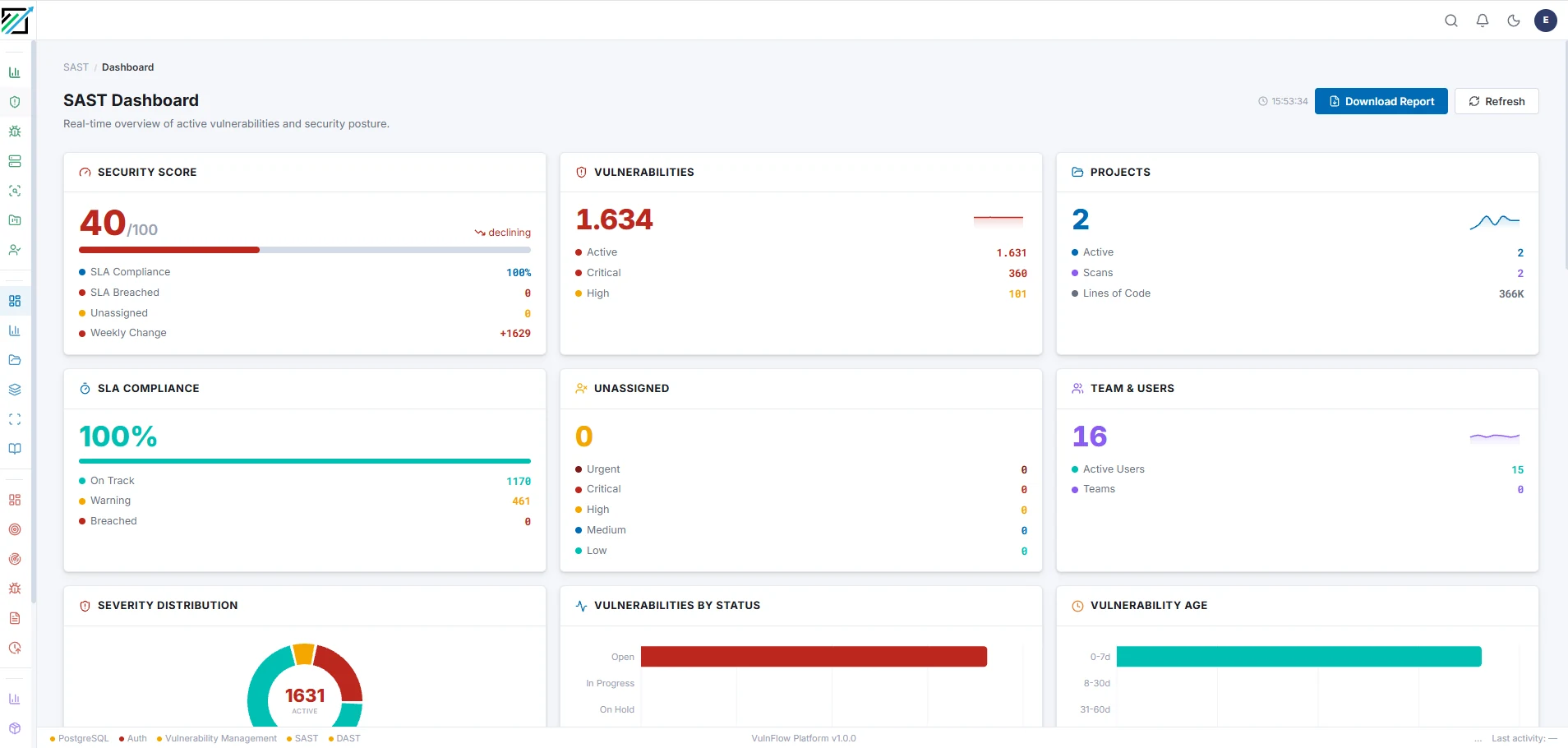
Task: Open the green scan-search sidebar icon
Action: pos(15,191)
